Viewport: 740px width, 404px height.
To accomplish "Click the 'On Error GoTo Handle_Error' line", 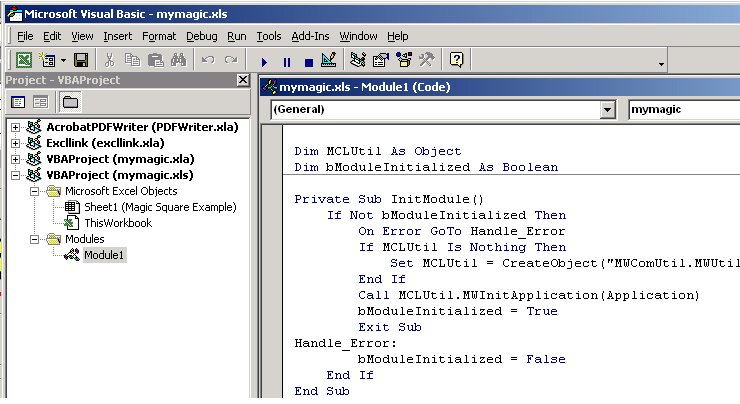I will (x=461, y=231).
